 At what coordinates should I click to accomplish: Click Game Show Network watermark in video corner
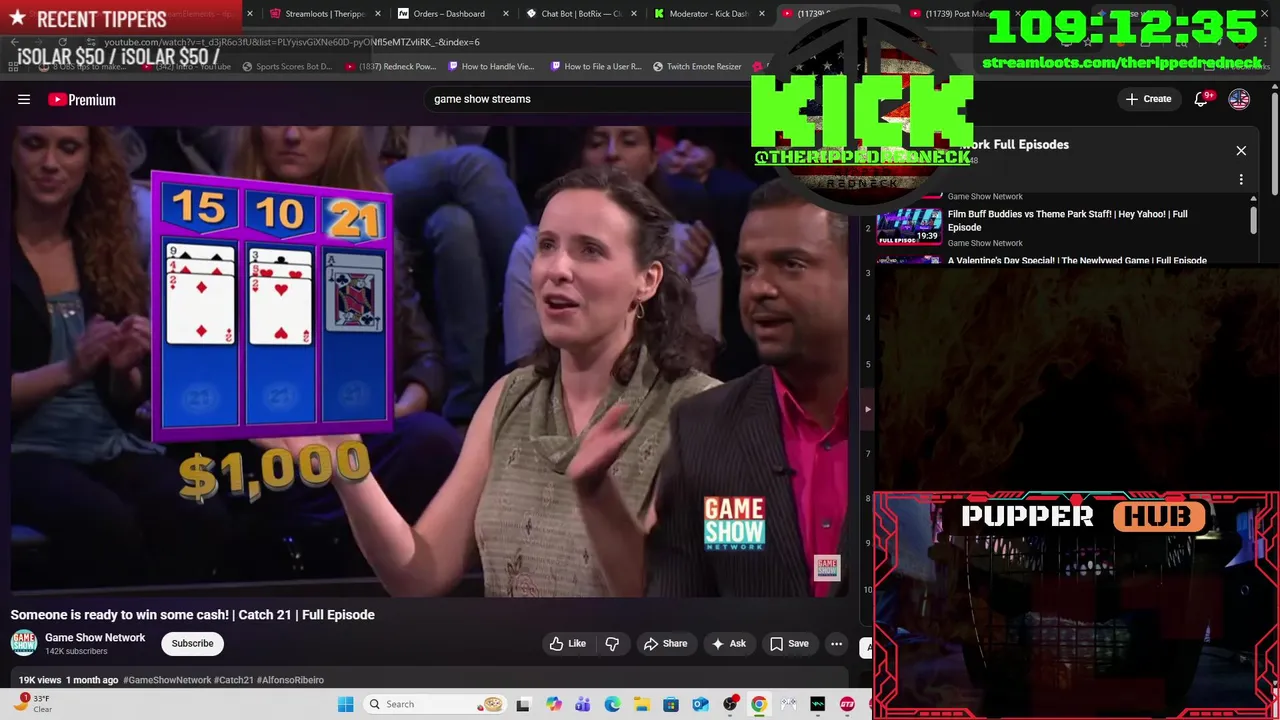pyautogui.click(x=827, y=568)
